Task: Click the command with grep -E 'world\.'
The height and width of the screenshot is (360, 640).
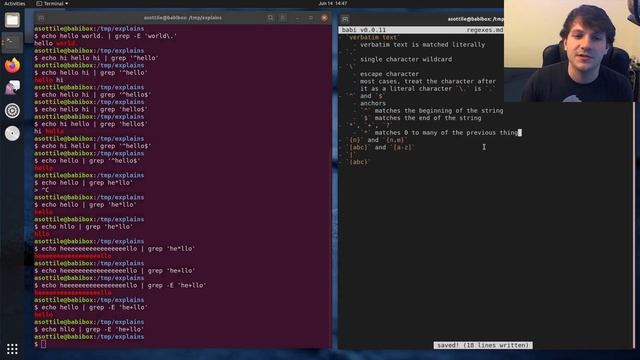Action: 106,36
